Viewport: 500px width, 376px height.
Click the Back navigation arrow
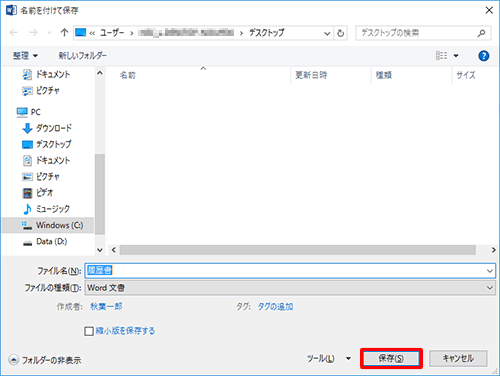pos(14,33)
